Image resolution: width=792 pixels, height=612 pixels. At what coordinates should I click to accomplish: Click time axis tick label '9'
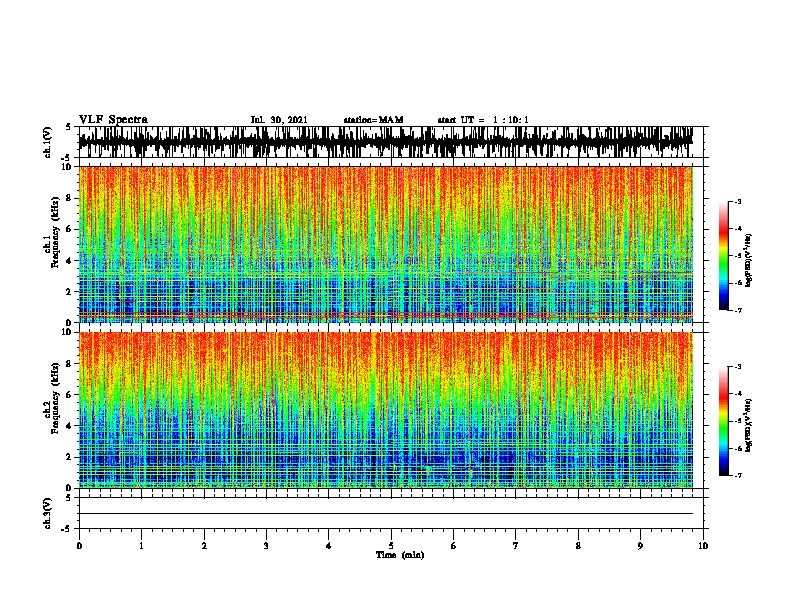[640, 546]
